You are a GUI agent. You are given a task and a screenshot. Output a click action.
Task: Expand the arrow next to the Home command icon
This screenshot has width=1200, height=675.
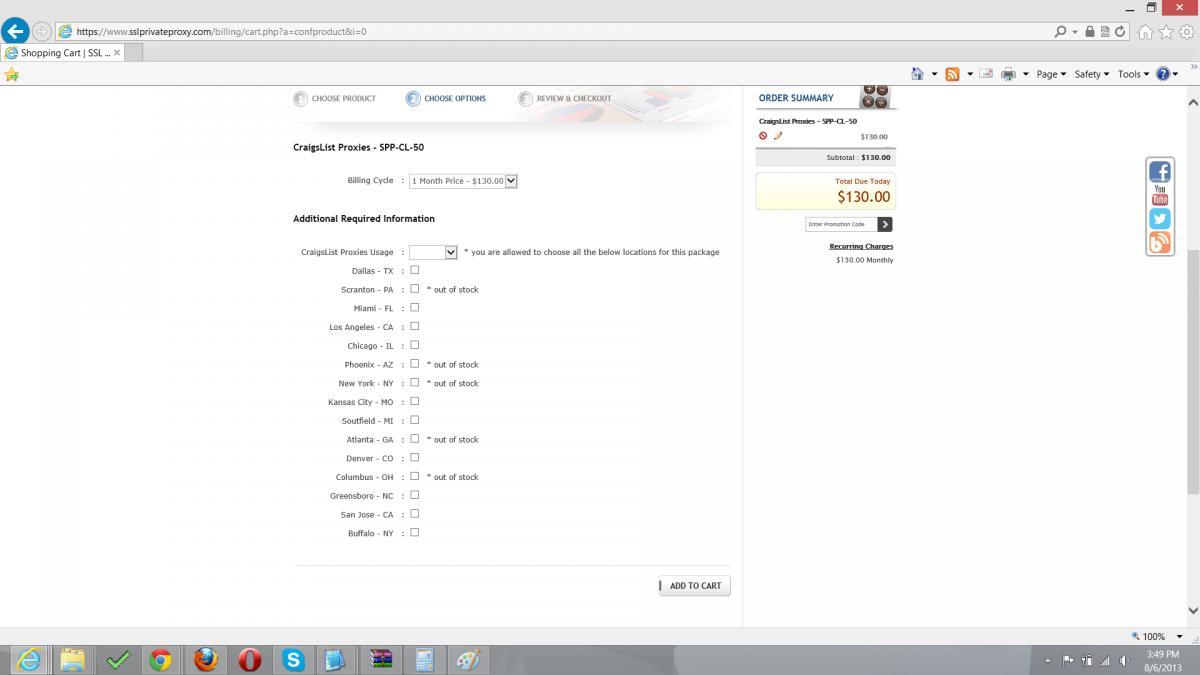tap(934, 74)
